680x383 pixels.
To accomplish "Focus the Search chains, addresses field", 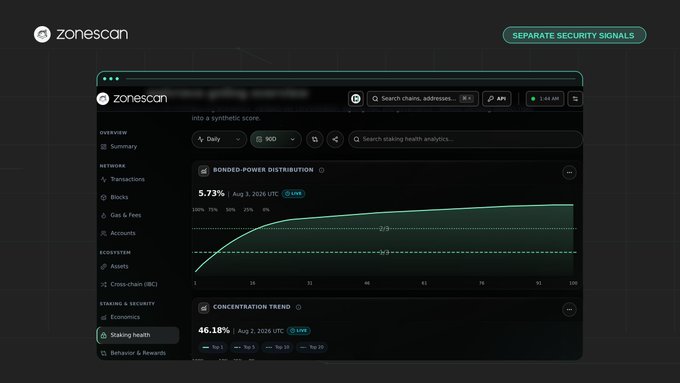I will [x=423, y=99].
